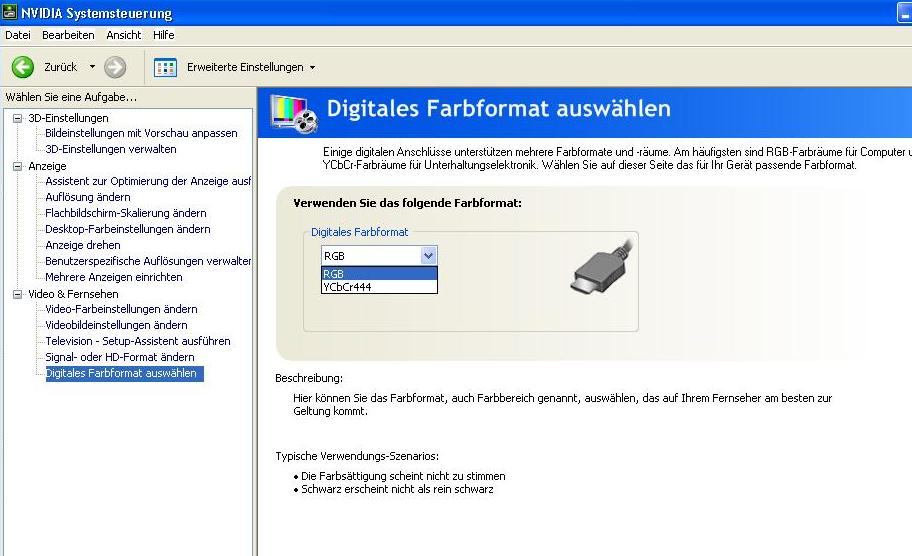Open Flachbildschirm-Skalierung ändern
Viewport: 912px width, 556px height.
tap(126, 213)
